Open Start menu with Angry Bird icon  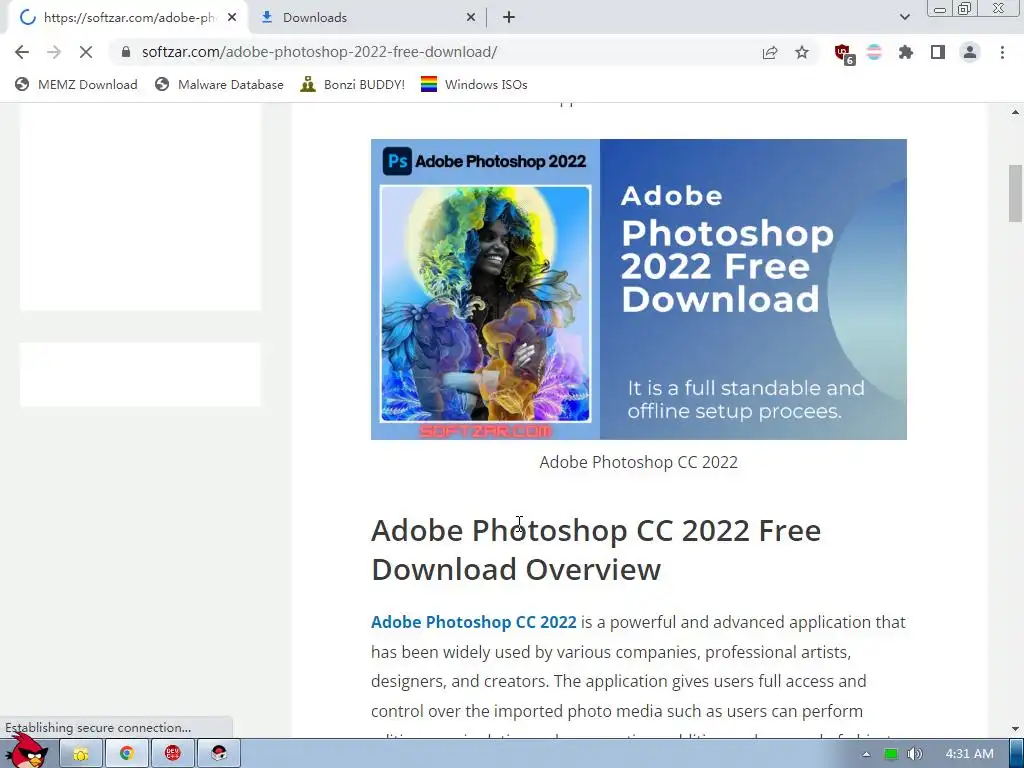(26, 751)
